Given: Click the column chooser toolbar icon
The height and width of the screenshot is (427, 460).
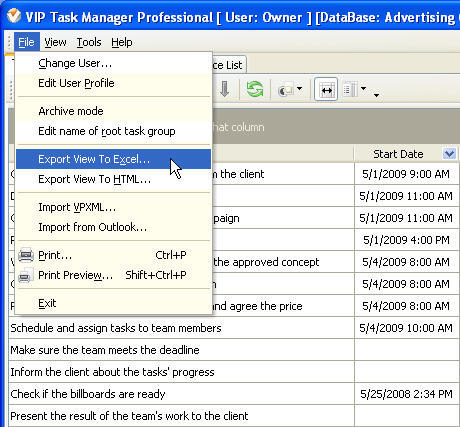Looking at the screenshot, I should click(350, 89).
